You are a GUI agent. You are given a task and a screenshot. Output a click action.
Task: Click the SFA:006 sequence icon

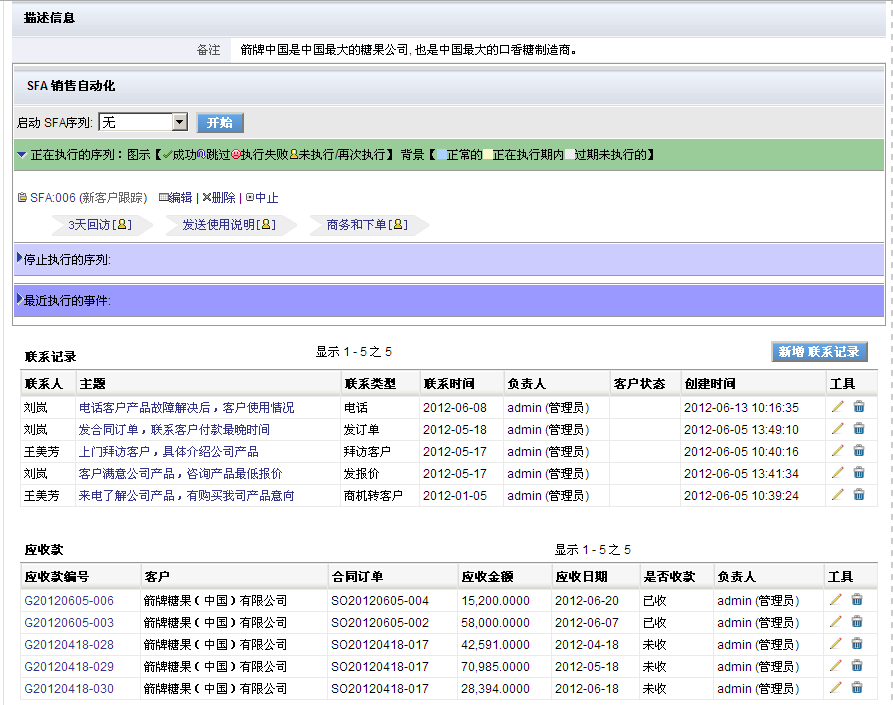coord(22,198)
